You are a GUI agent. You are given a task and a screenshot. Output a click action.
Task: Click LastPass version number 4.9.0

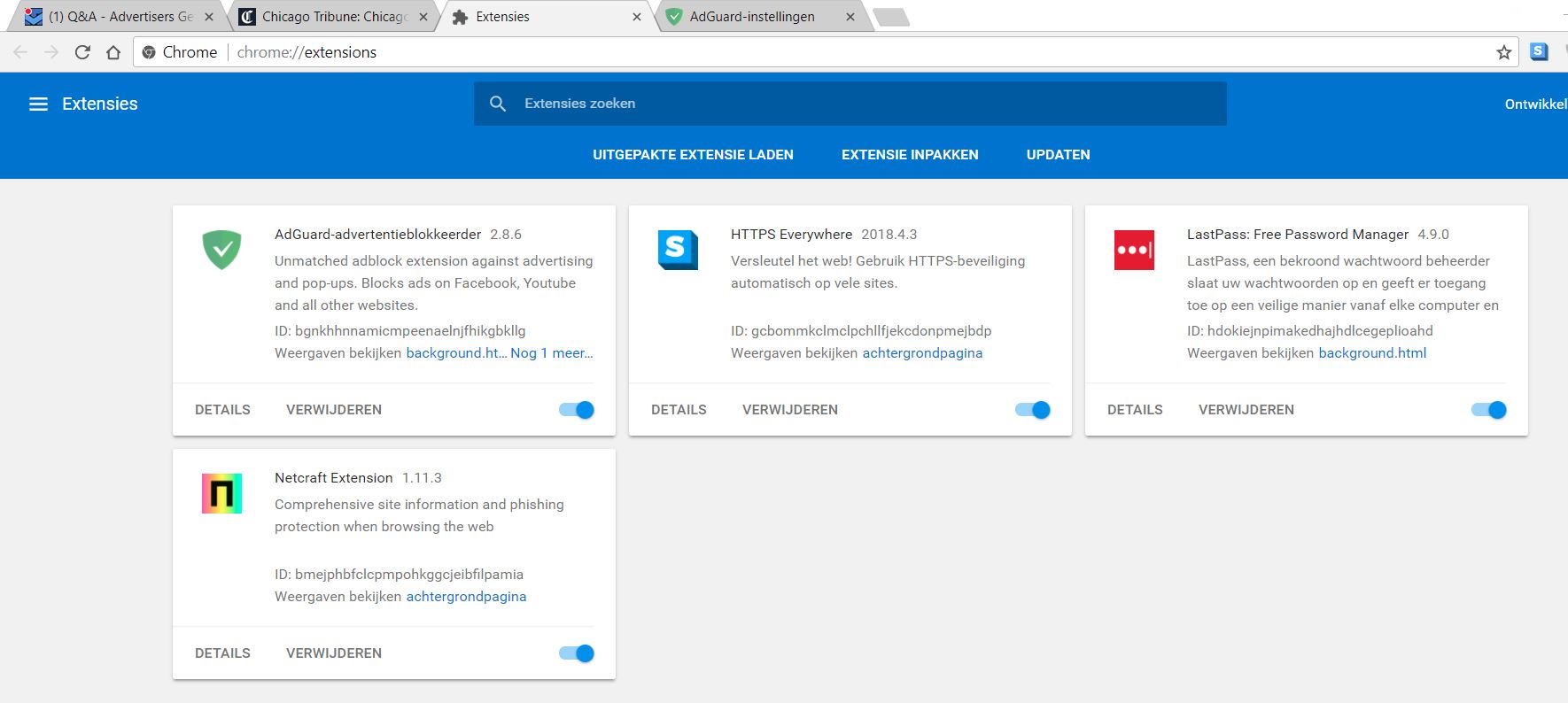point(1433,235)
